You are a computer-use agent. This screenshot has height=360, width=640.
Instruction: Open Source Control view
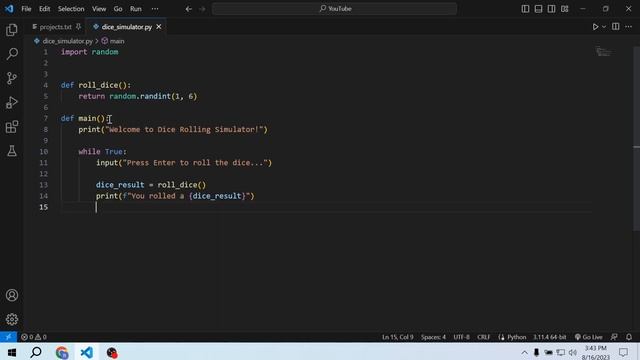pos(12,78)
